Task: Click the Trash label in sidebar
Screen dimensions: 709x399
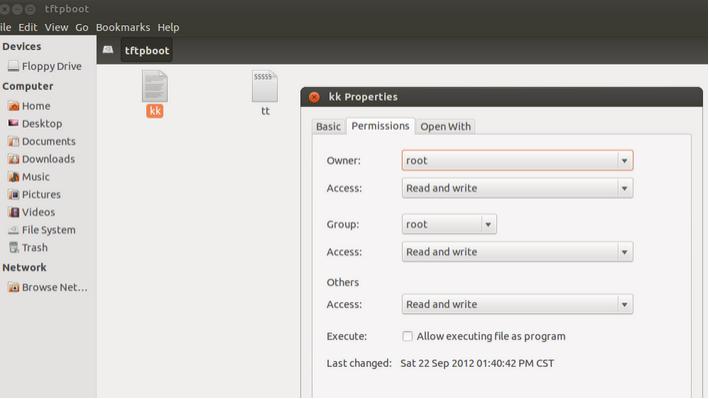Action: coord(35,247)
